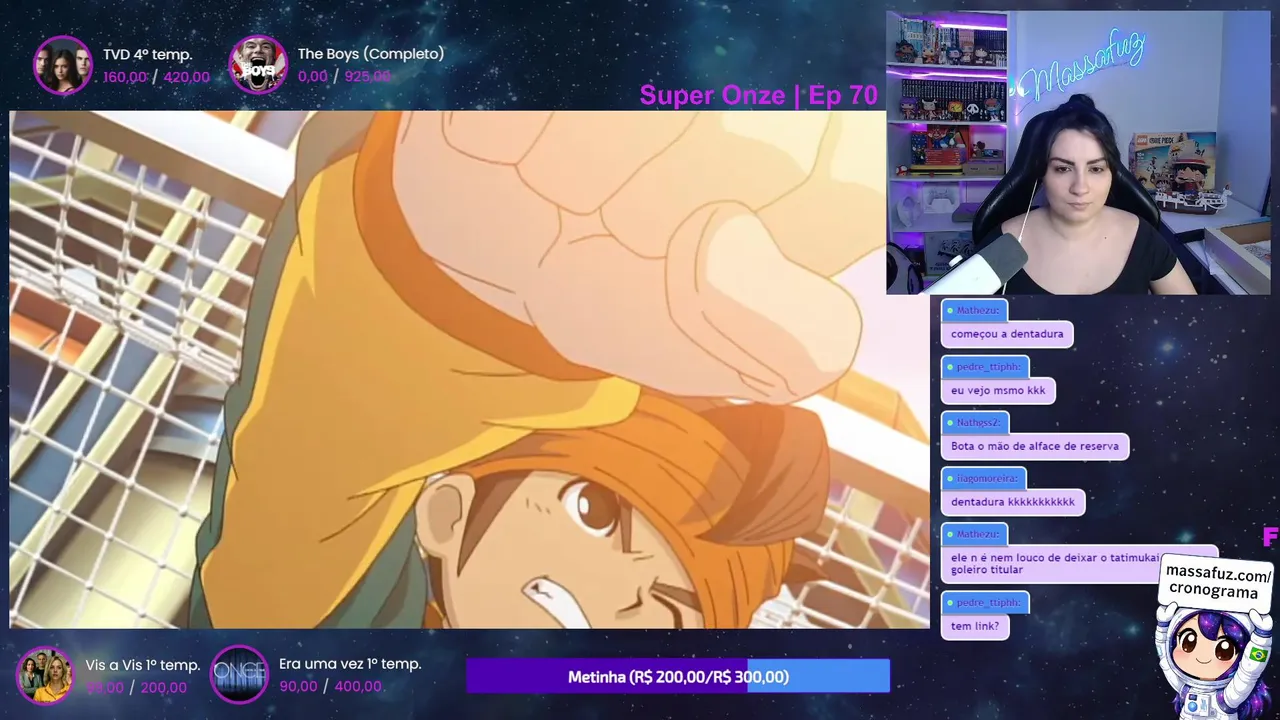Click the 'TVD 4º temp.' goal label
This screenshot has width=1280, height=720.
pos(147,54)
